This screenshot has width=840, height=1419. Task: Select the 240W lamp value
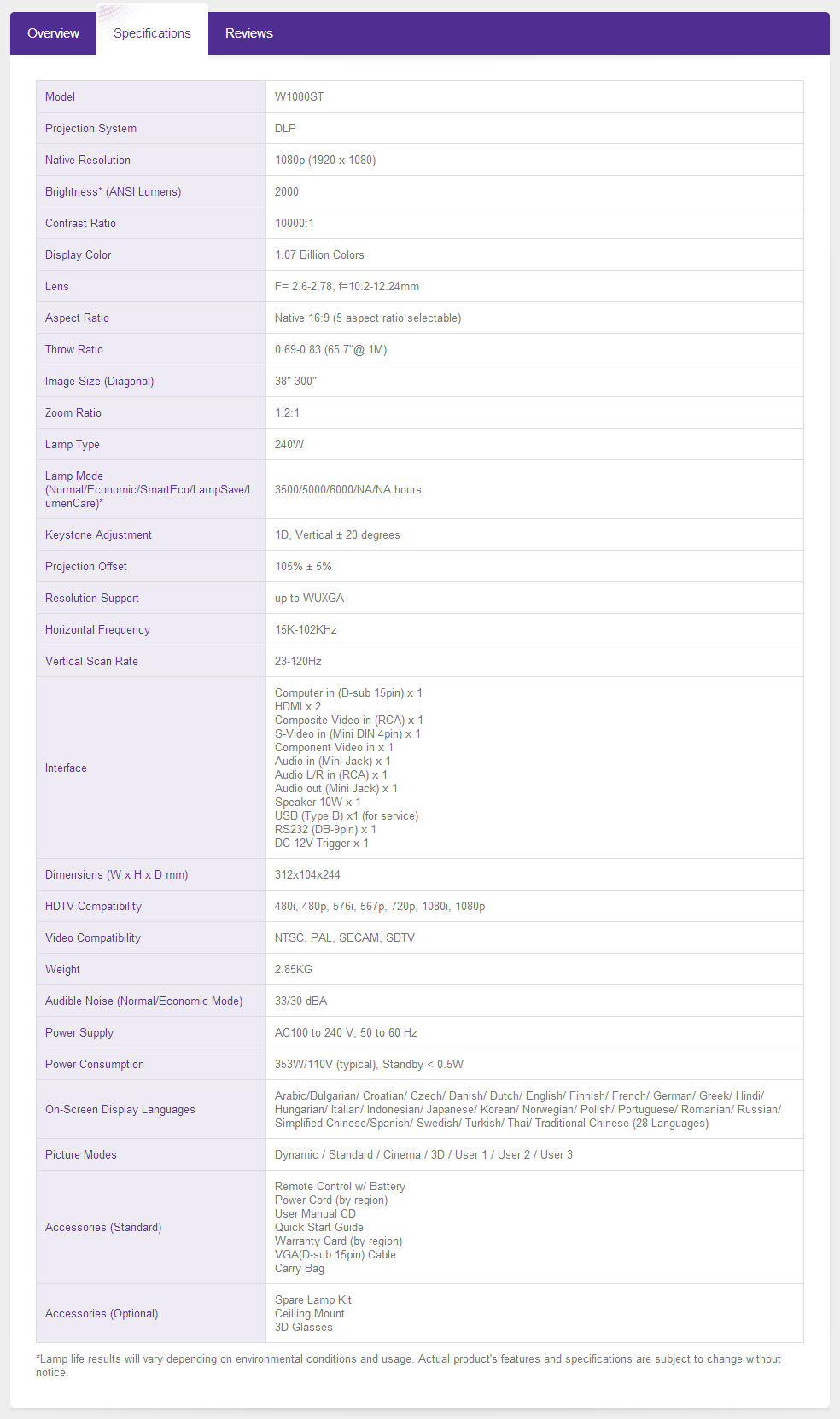pos(289,444)
